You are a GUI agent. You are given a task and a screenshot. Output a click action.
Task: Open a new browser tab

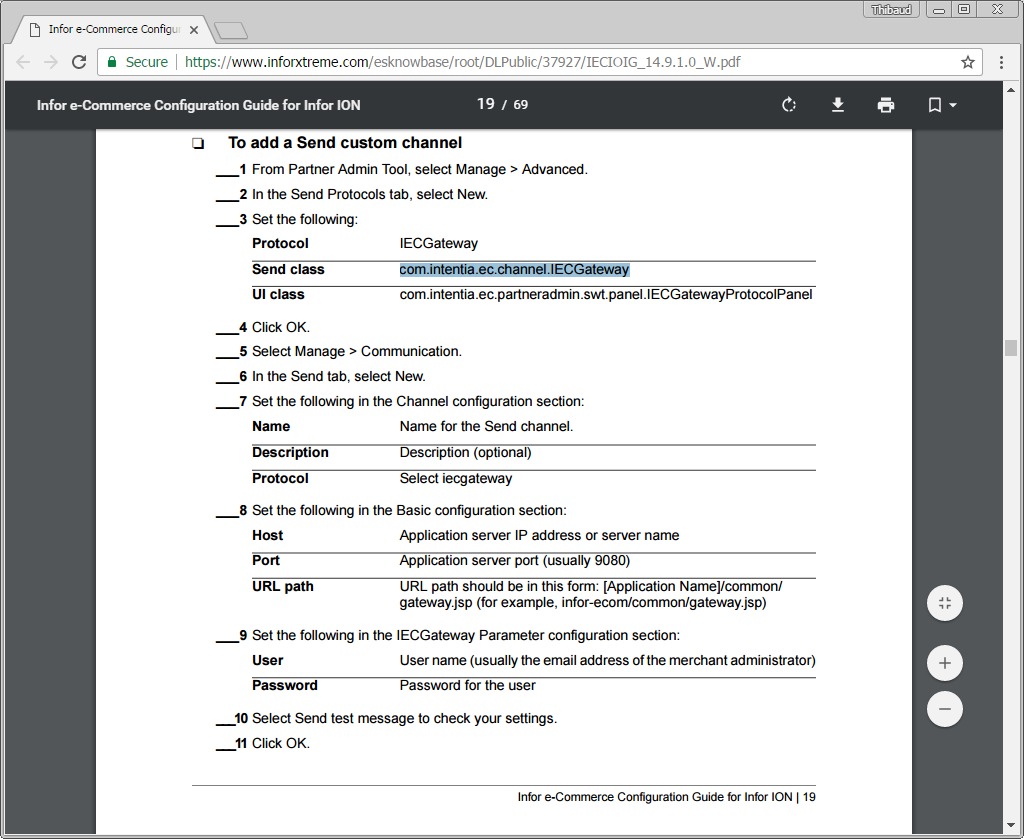tap(230, 30)
